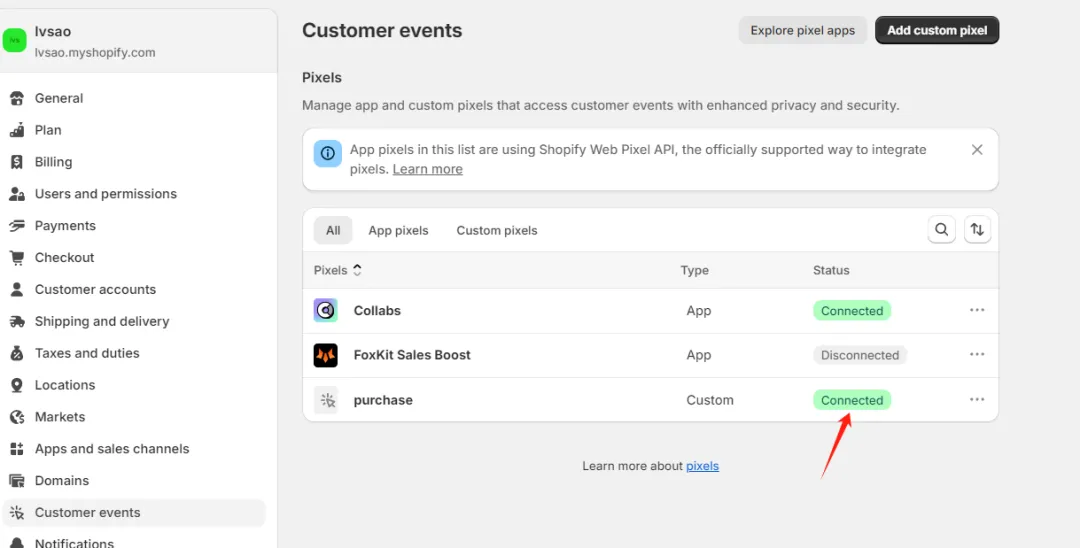The image size is (1080, 548).
Task: Select the All pixels tab
Action: tap(333, 231)
